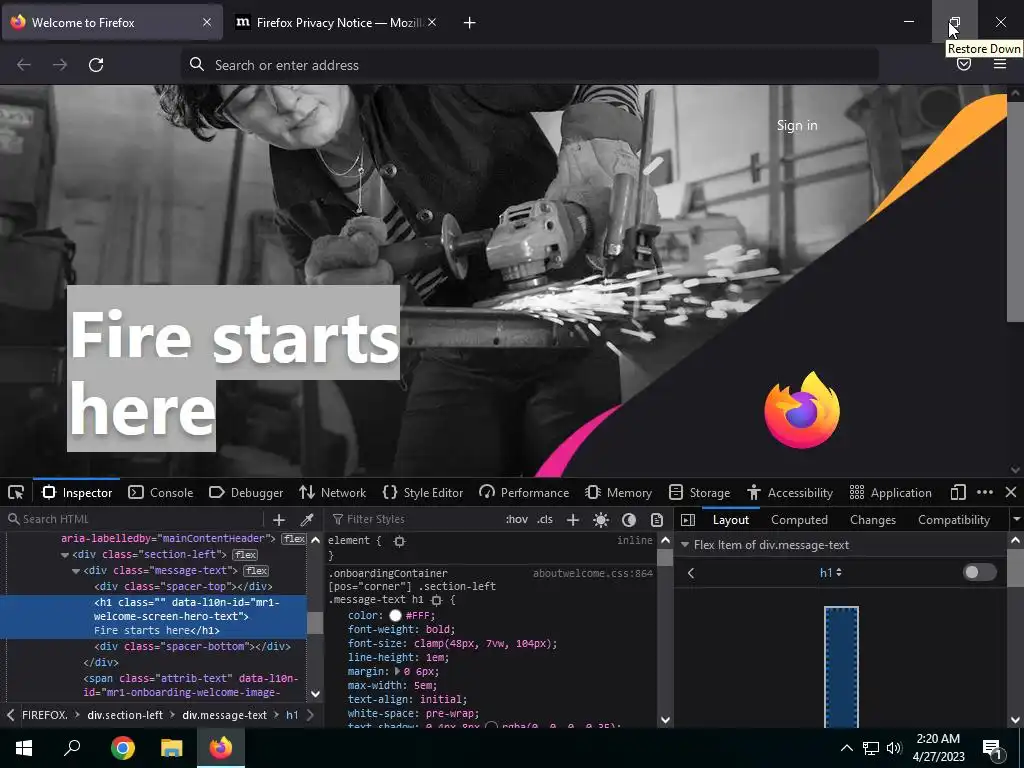Open the Console panel
Image resolution: width=1024 pixels, height=768 pixels.
[x=161, y=492]
